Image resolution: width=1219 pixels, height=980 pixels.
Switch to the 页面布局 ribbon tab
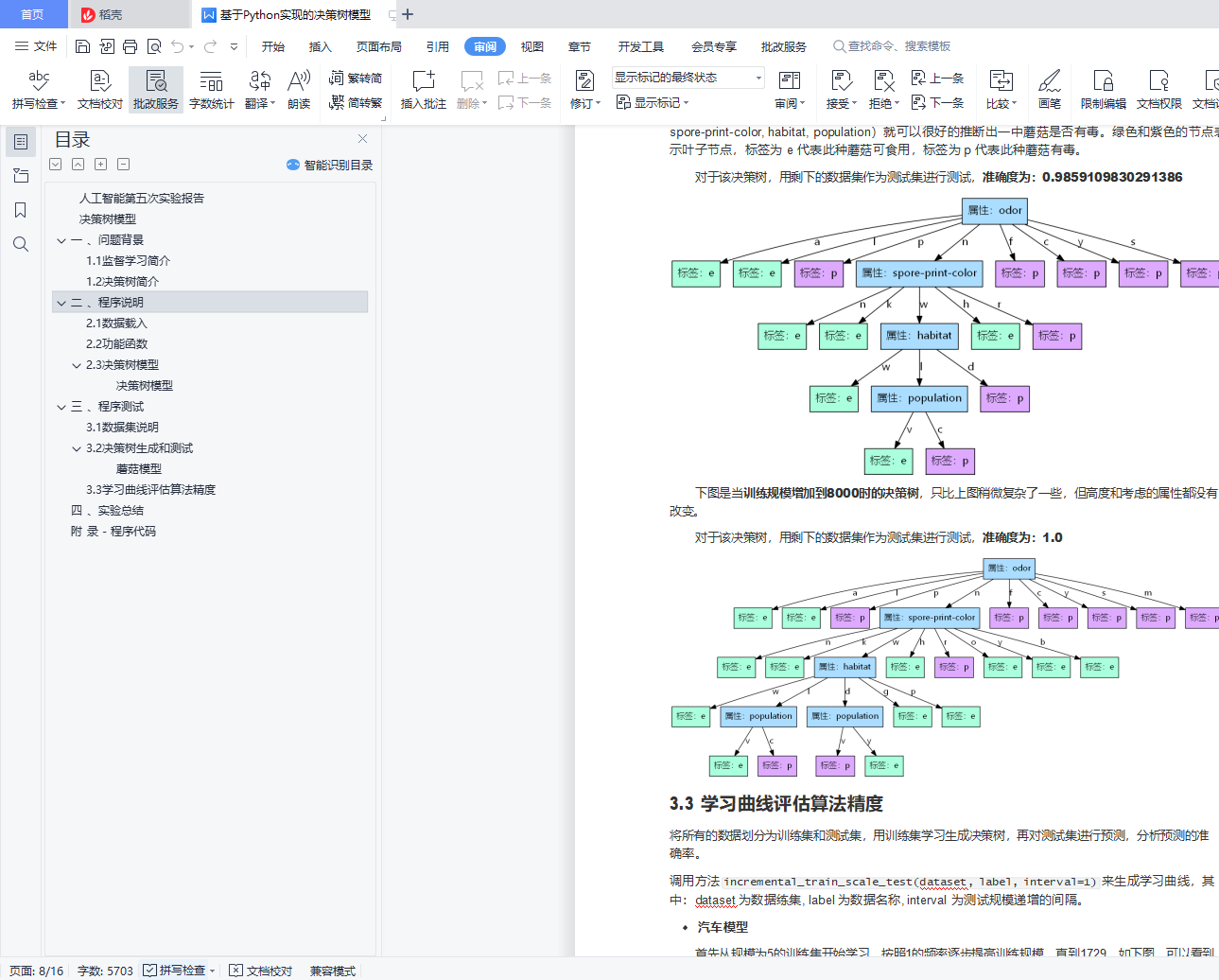pos(379,46)
